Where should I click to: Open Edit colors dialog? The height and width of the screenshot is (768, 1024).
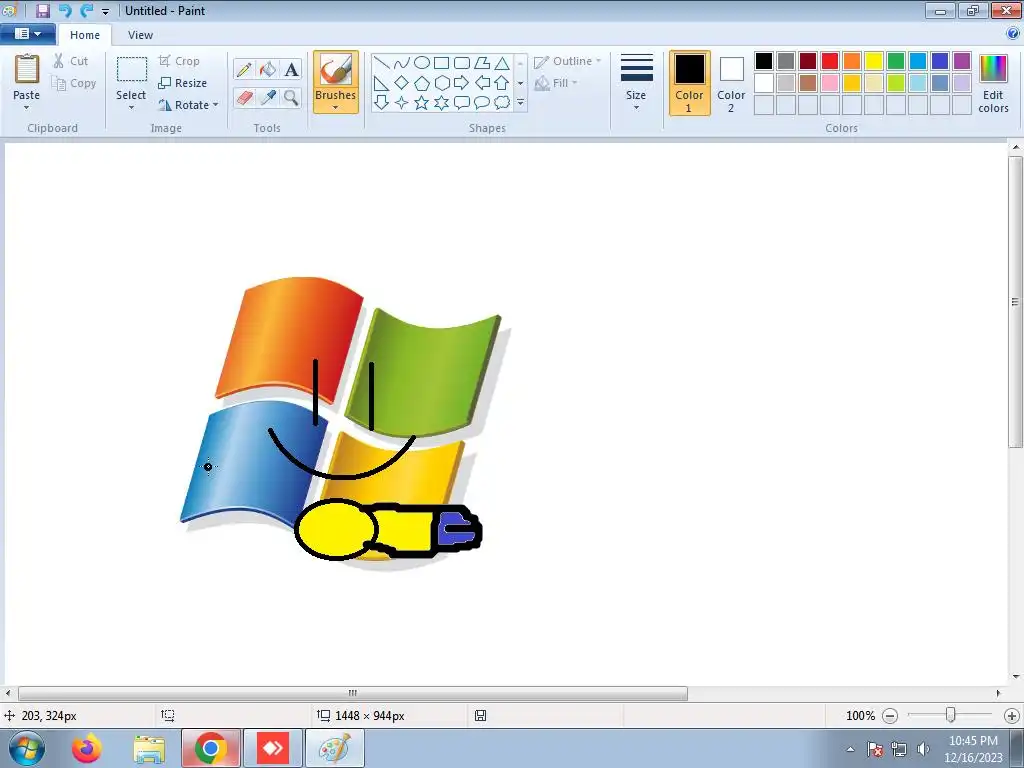993,84
